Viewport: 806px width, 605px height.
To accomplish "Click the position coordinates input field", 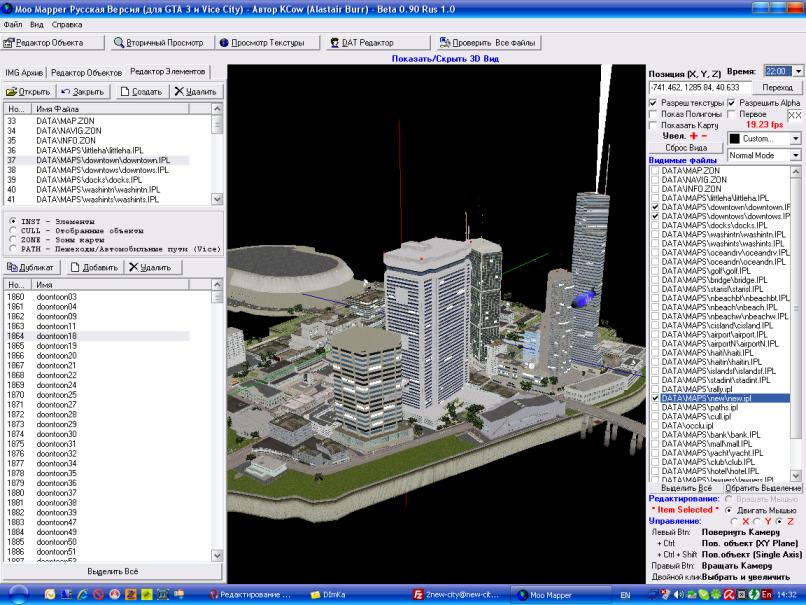I will 700,87.
